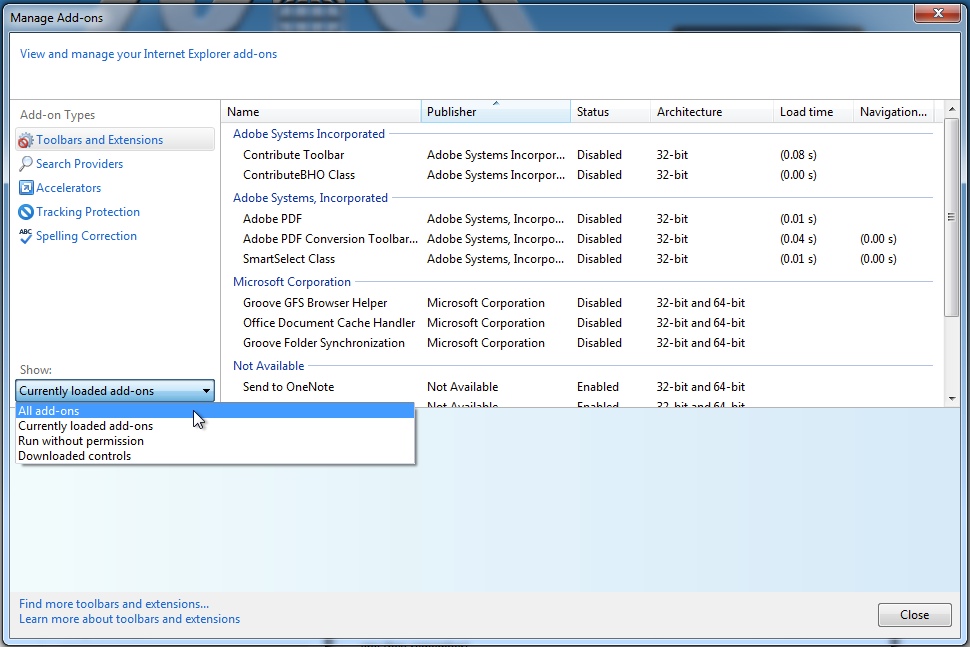Click Disabled status of Contribute Toolbar
The height and width of the screenshot is (647, 970).
point(599,155)
